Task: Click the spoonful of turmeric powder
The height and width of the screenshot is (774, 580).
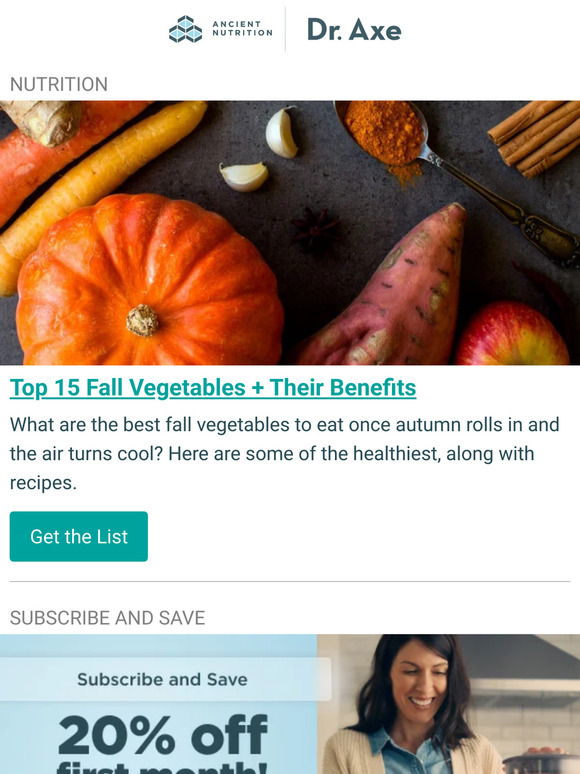Action: pyautogui.click(x=385, y=133)
